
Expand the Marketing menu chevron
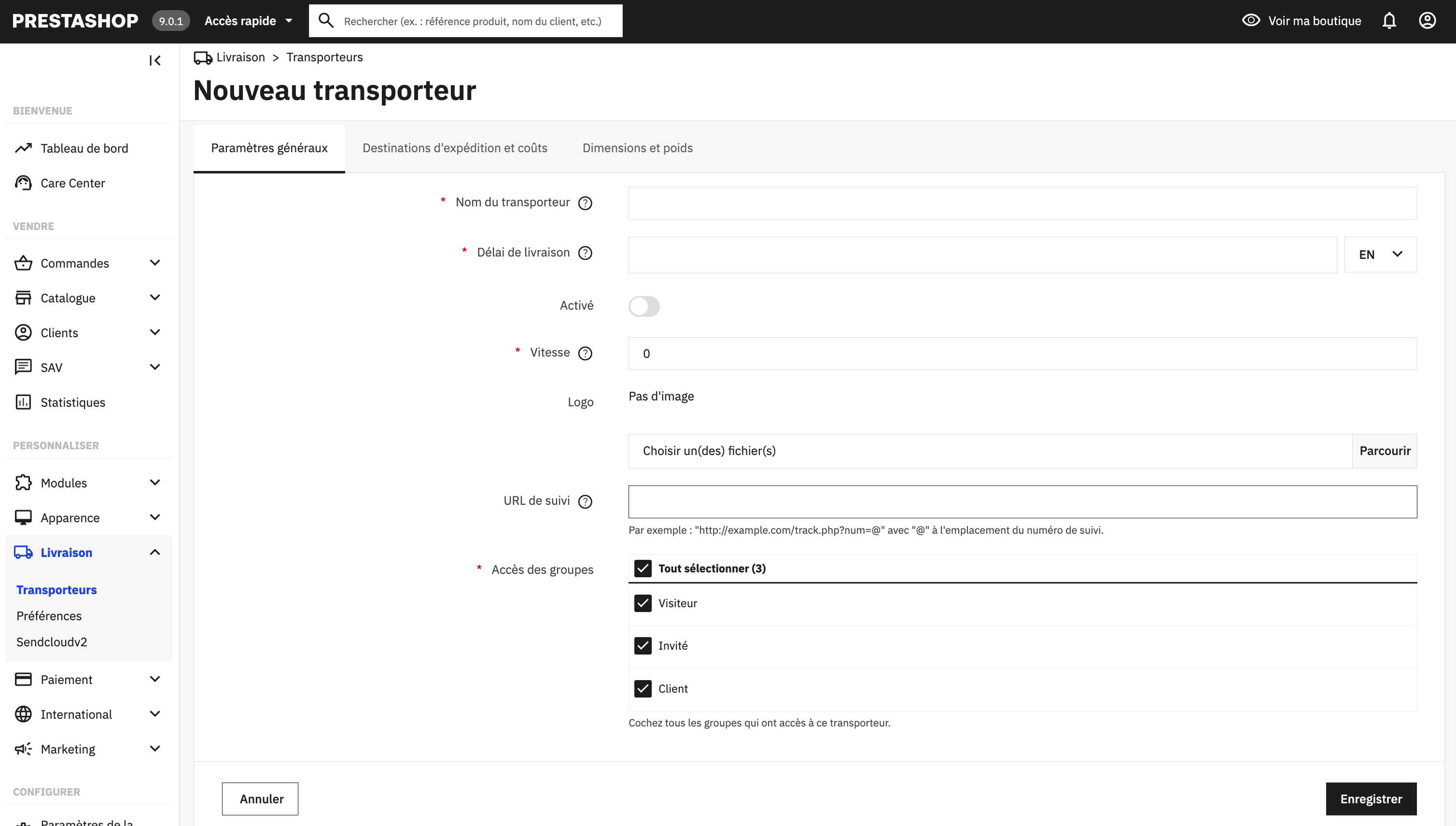pyautogui.click(x=155, y=748)
